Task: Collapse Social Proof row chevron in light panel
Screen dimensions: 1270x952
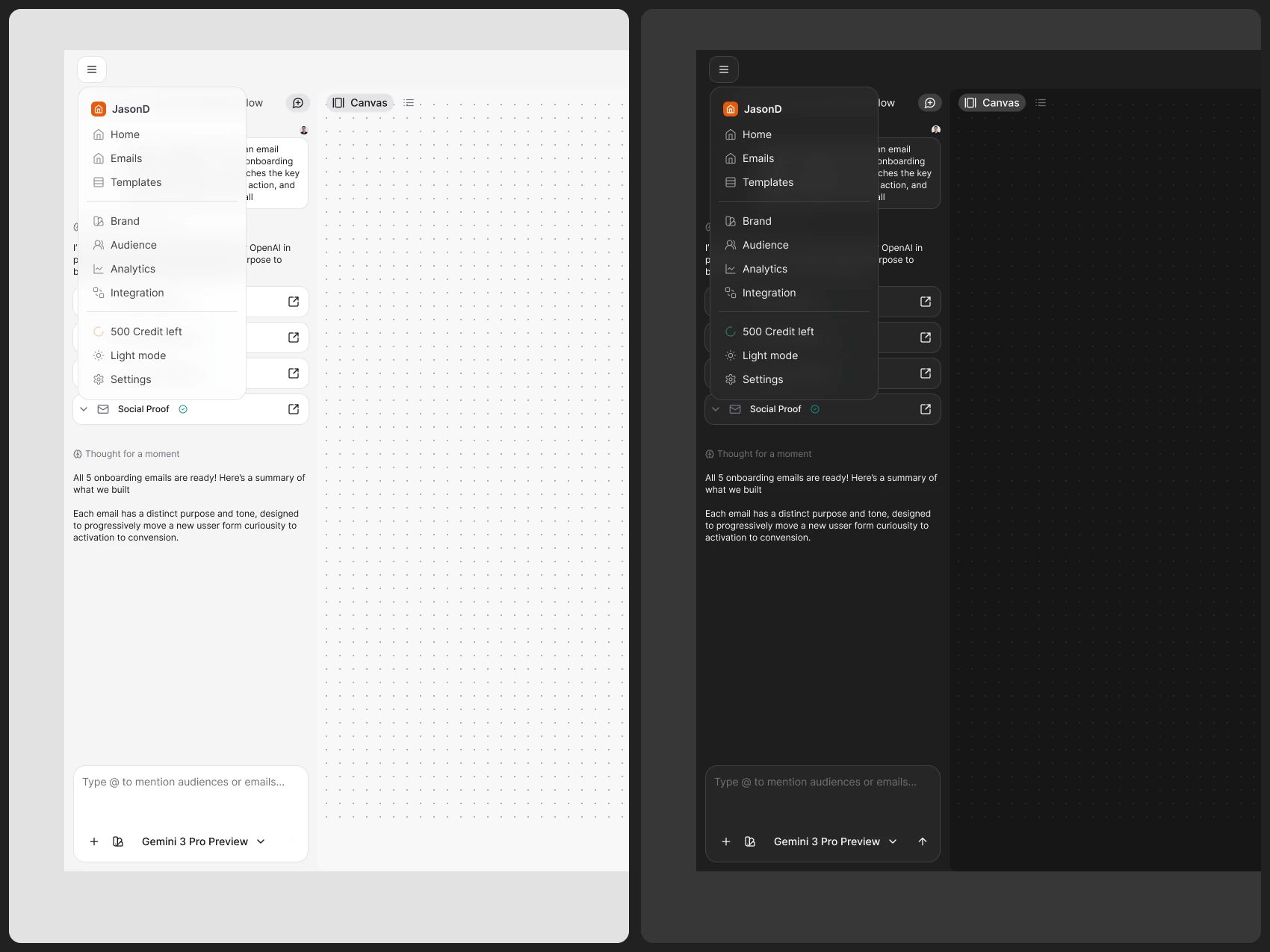Action: point(84,409)
